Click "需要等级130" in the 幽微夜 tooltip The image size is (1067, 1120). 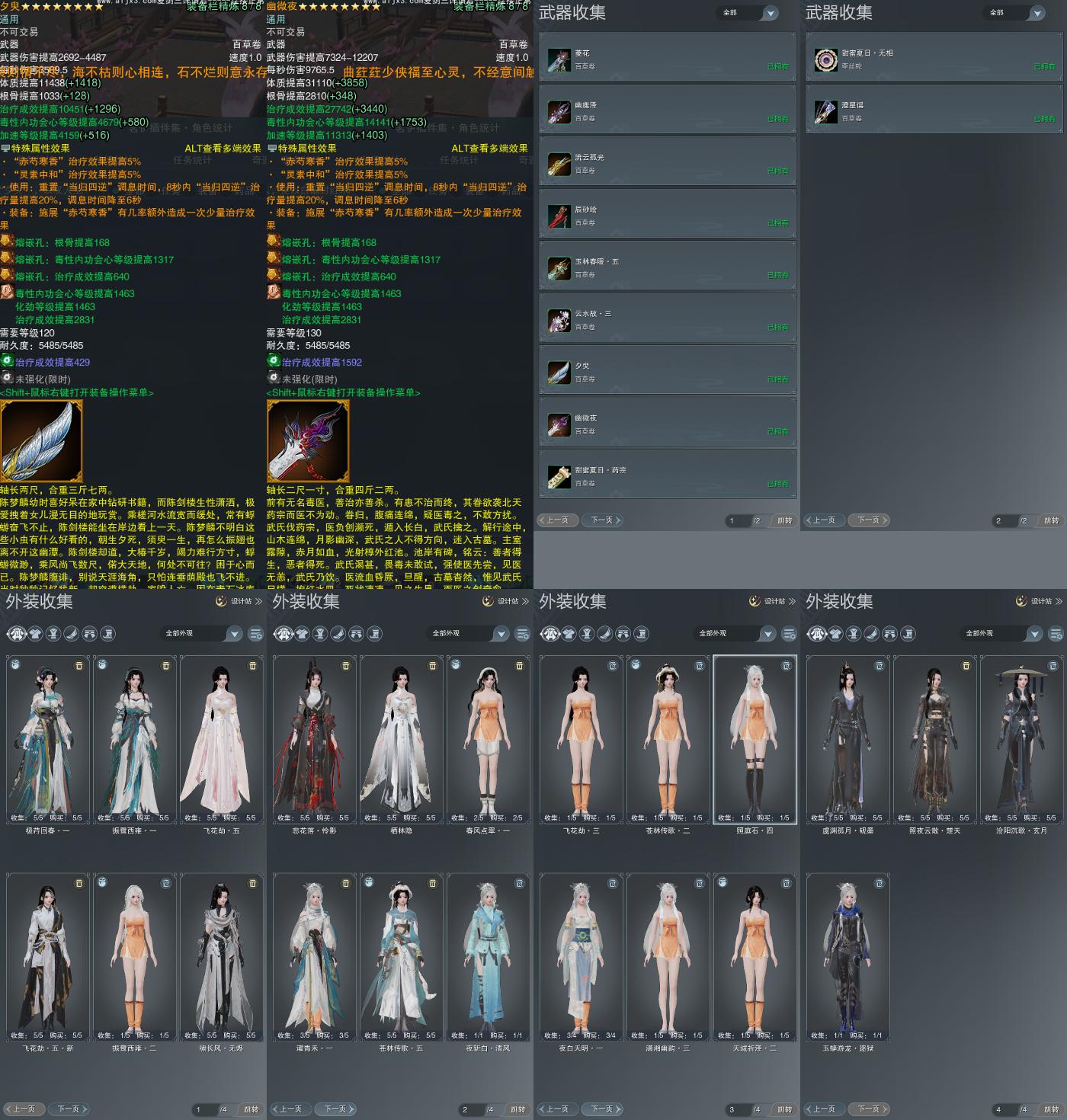click(x=294, y=333)
